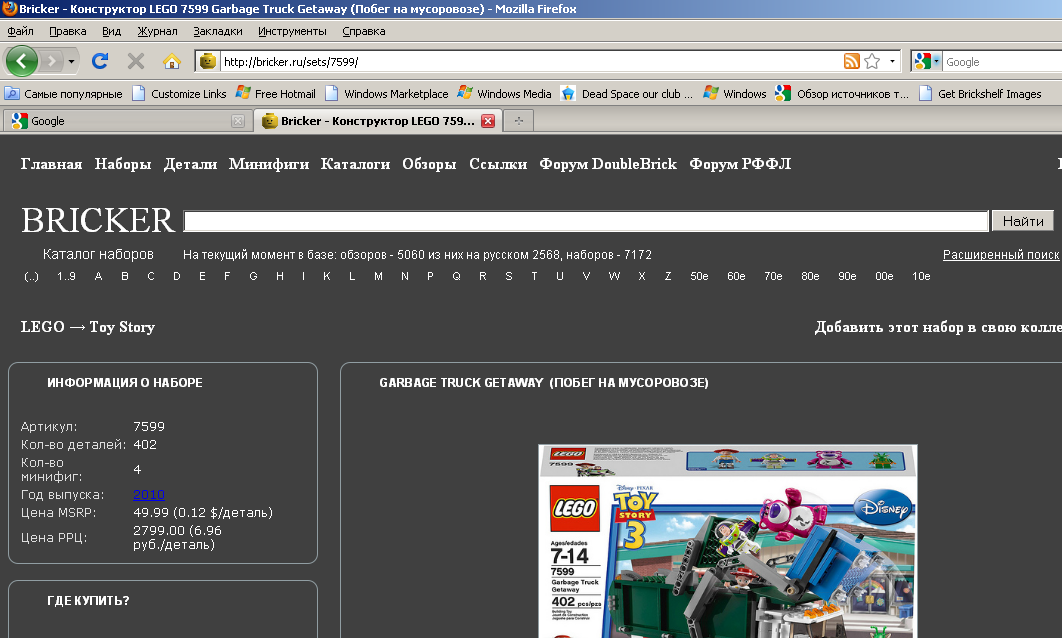This screenshot has width=1062, height=638.
Task: Go back with the green Back arrow
Action: point(22,62)
